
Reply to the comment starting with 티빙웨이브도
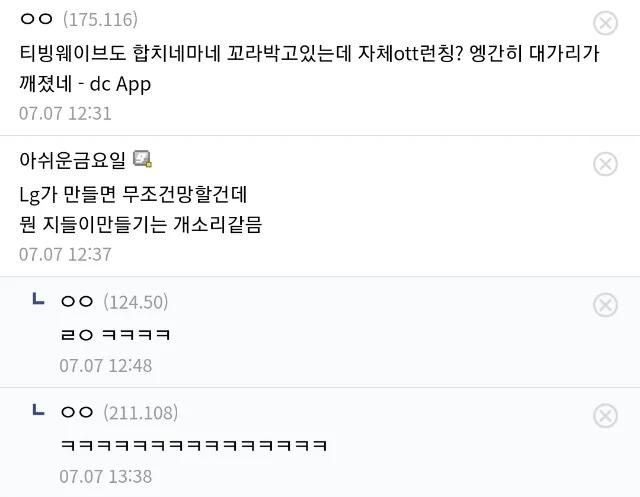pyautogui.click(x=309, y=69)
